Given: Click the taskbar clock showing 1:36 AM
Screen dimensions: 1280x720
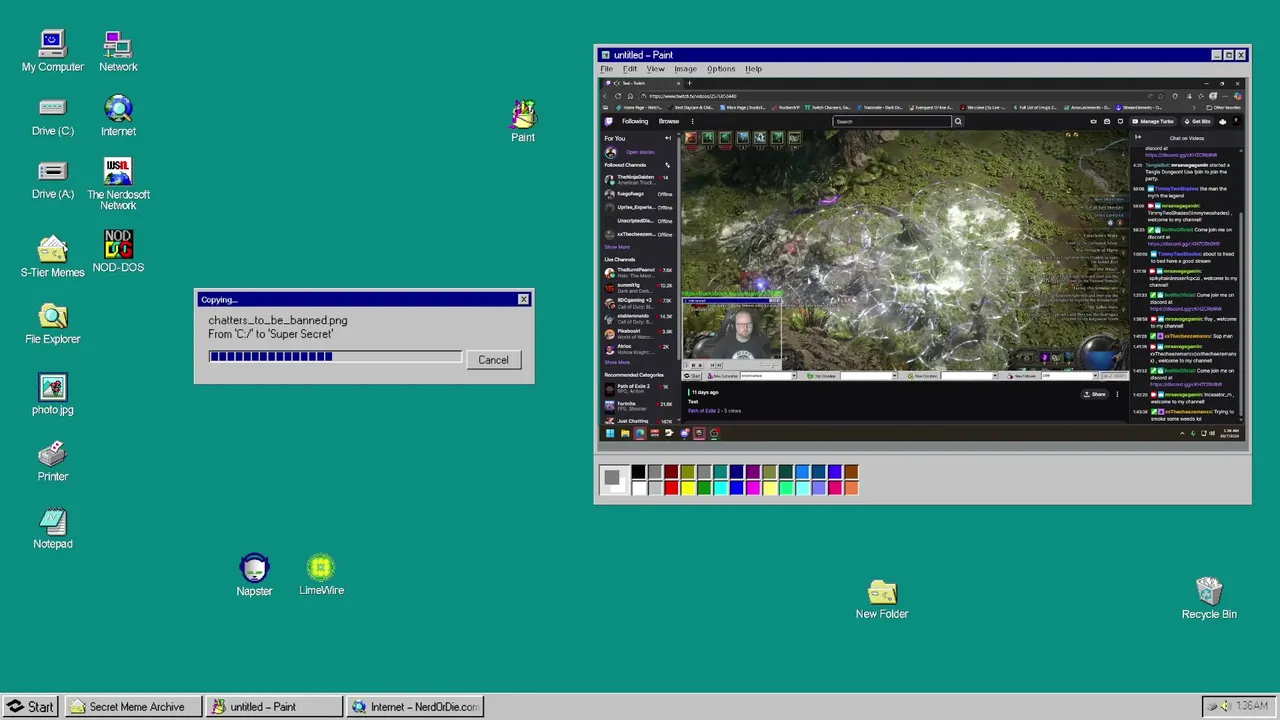Looking at the screenshot, I should (x=1251, y=706).
